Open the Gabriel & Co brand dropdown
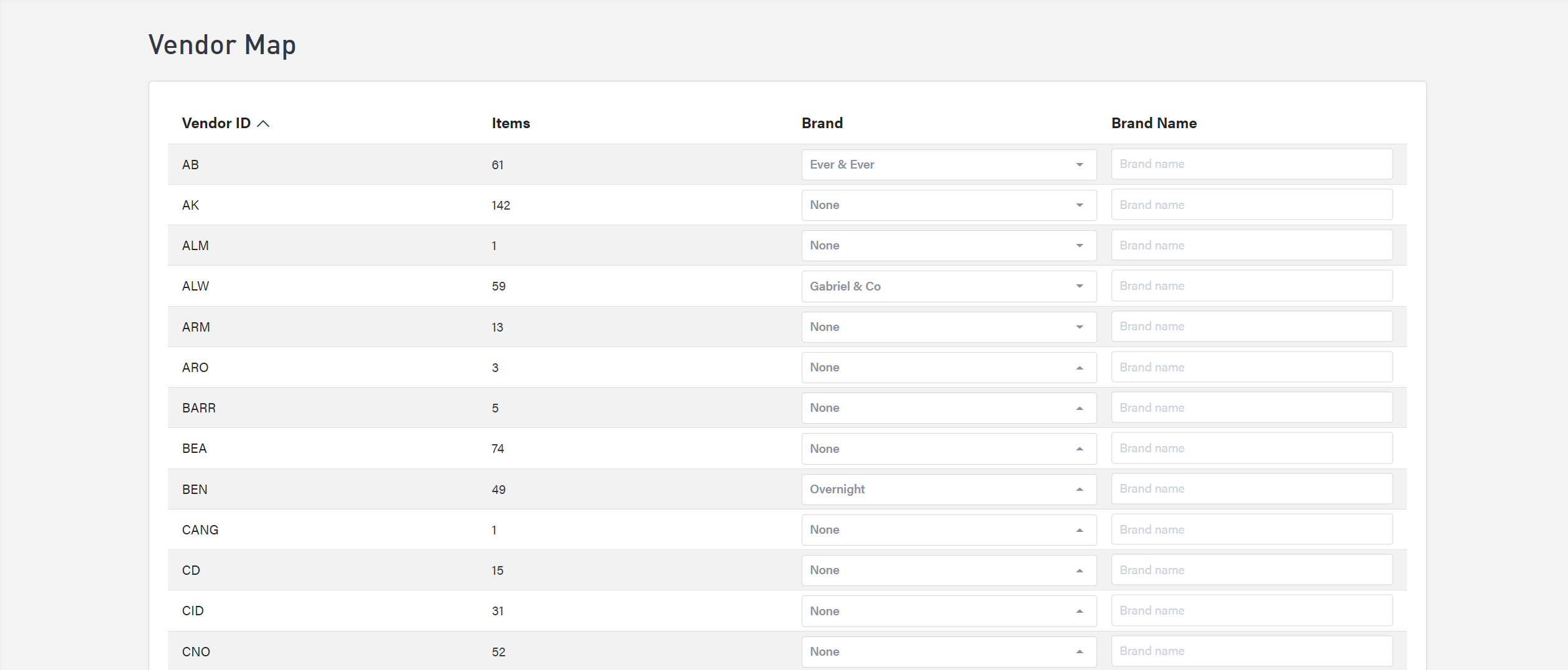 [x=948, y=286]
